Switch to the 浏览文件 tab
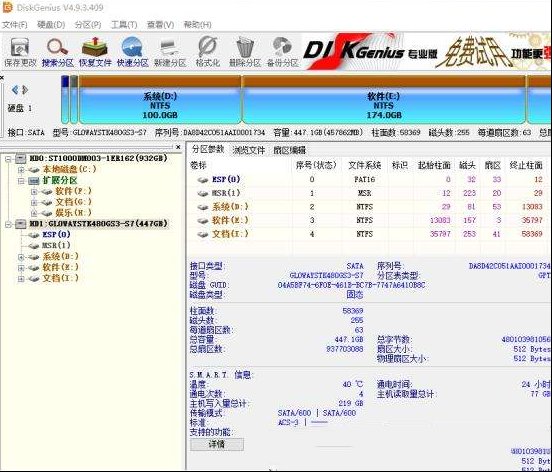Image resolution: width=552 pixels, height=472 pixels. click(x=249, y=150)
